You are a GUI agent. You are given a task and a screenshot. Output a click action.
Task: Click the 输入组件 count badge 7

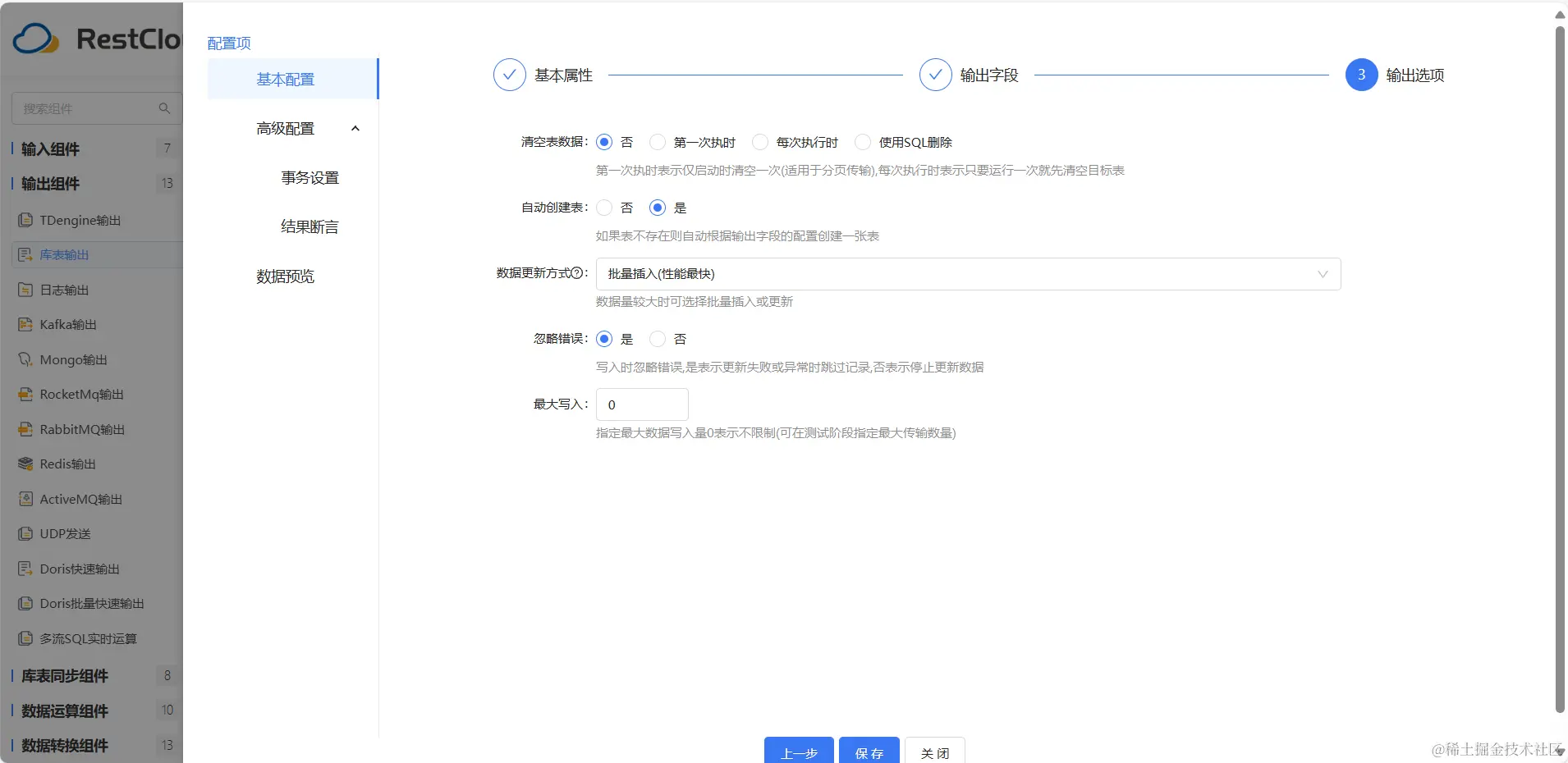point(167,148)
